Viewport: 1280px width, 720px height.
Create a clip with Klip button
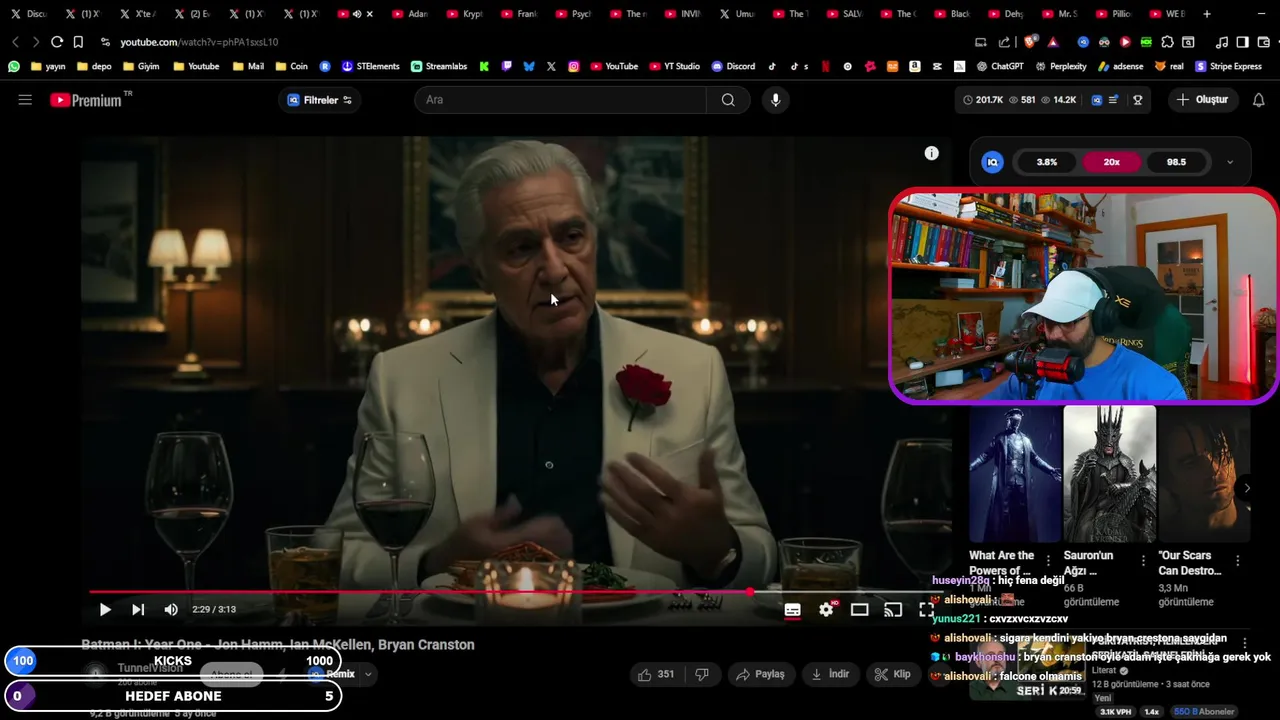click(892, 674)
